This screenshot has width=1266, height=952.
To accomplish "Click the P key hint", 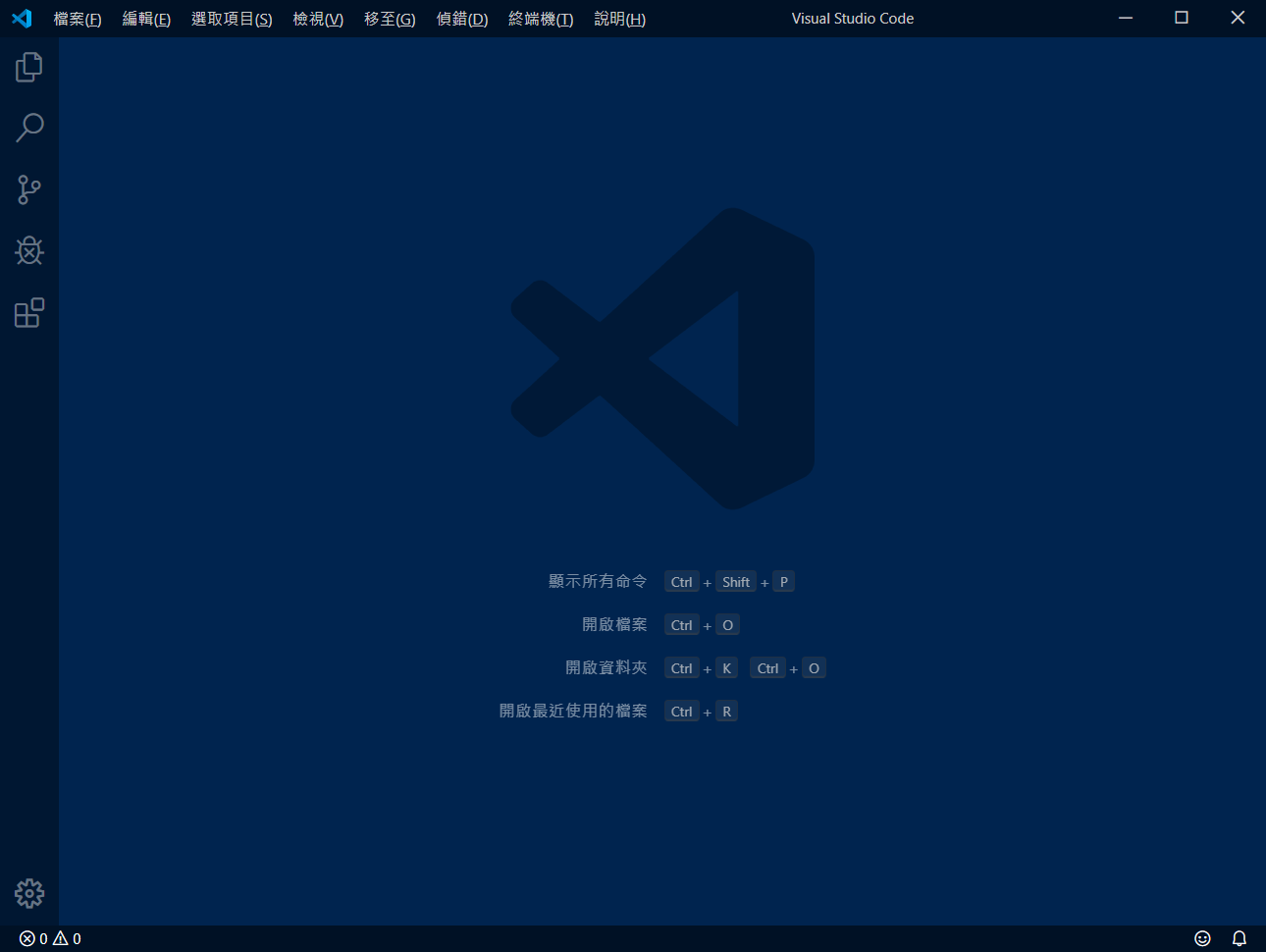I will pos(783,582).
